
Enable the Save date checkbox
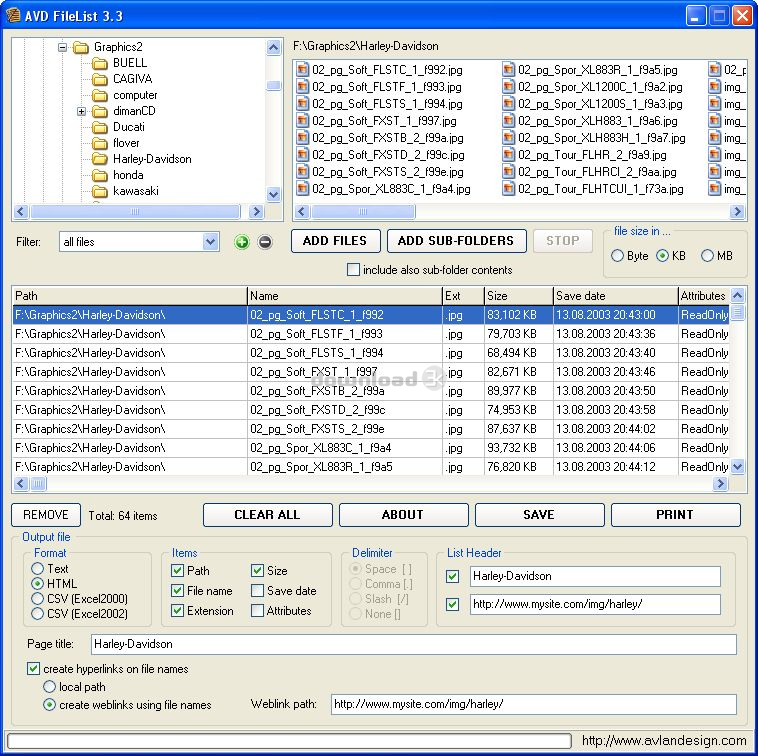[258, 591]
